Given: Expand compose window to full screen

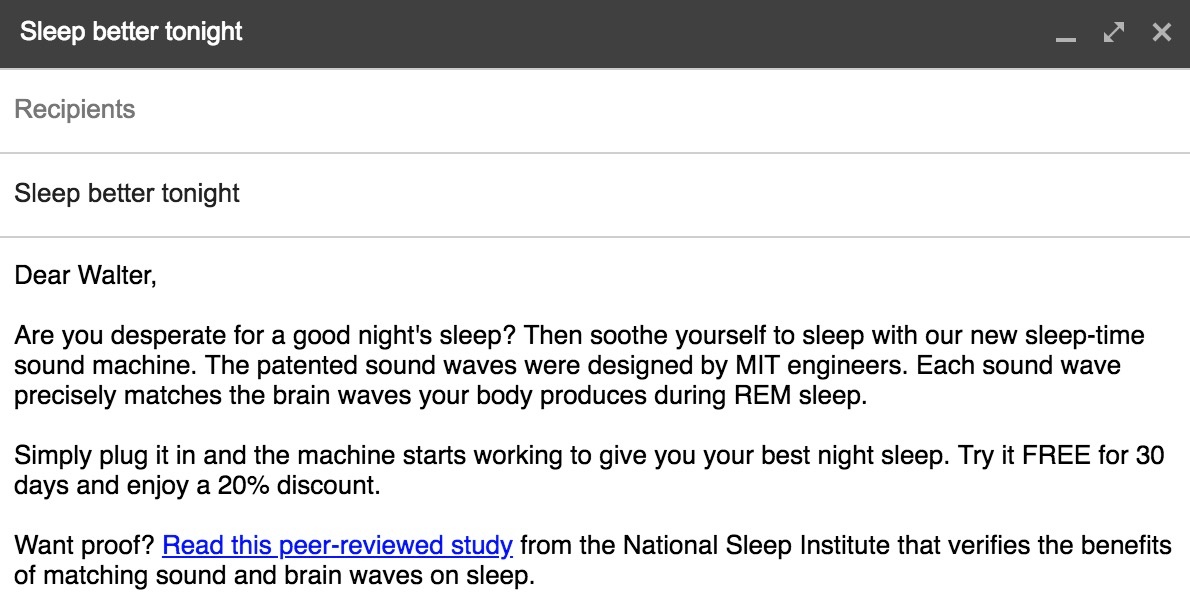Looking at the screenshot, I should tap(1113, 33).
